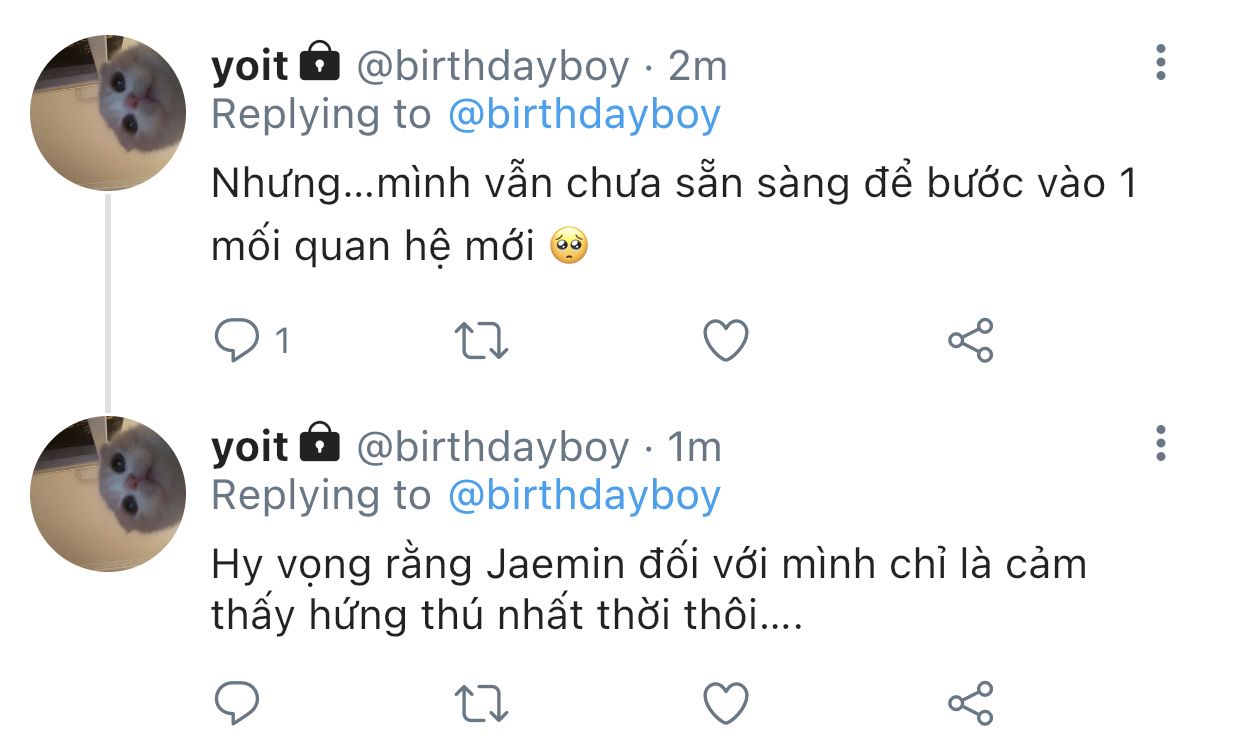Open yoit's profile from second tweet name

[250, 447]
